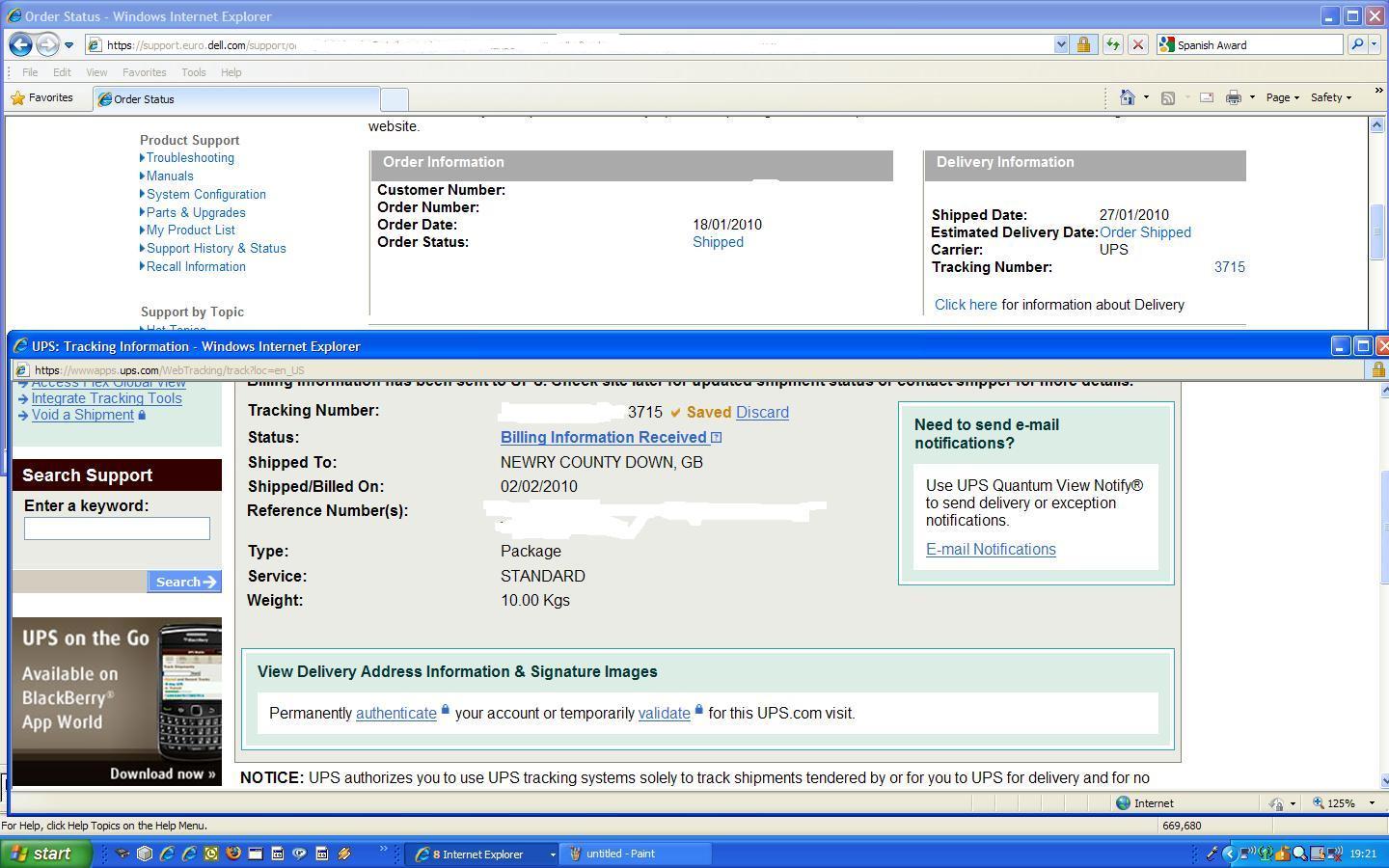Open the 8 Internet Explorer taskbar group
This screenshot has height=868, width=1389.
click(483, 854)
